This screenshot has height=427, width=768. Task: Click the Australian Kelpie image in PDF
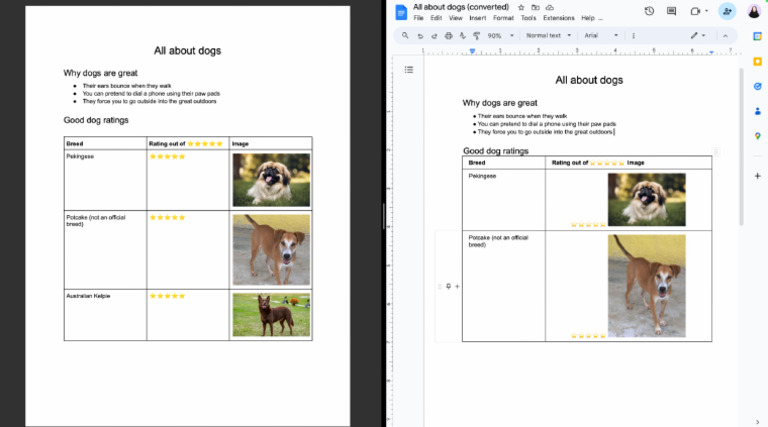click(271, 315)
